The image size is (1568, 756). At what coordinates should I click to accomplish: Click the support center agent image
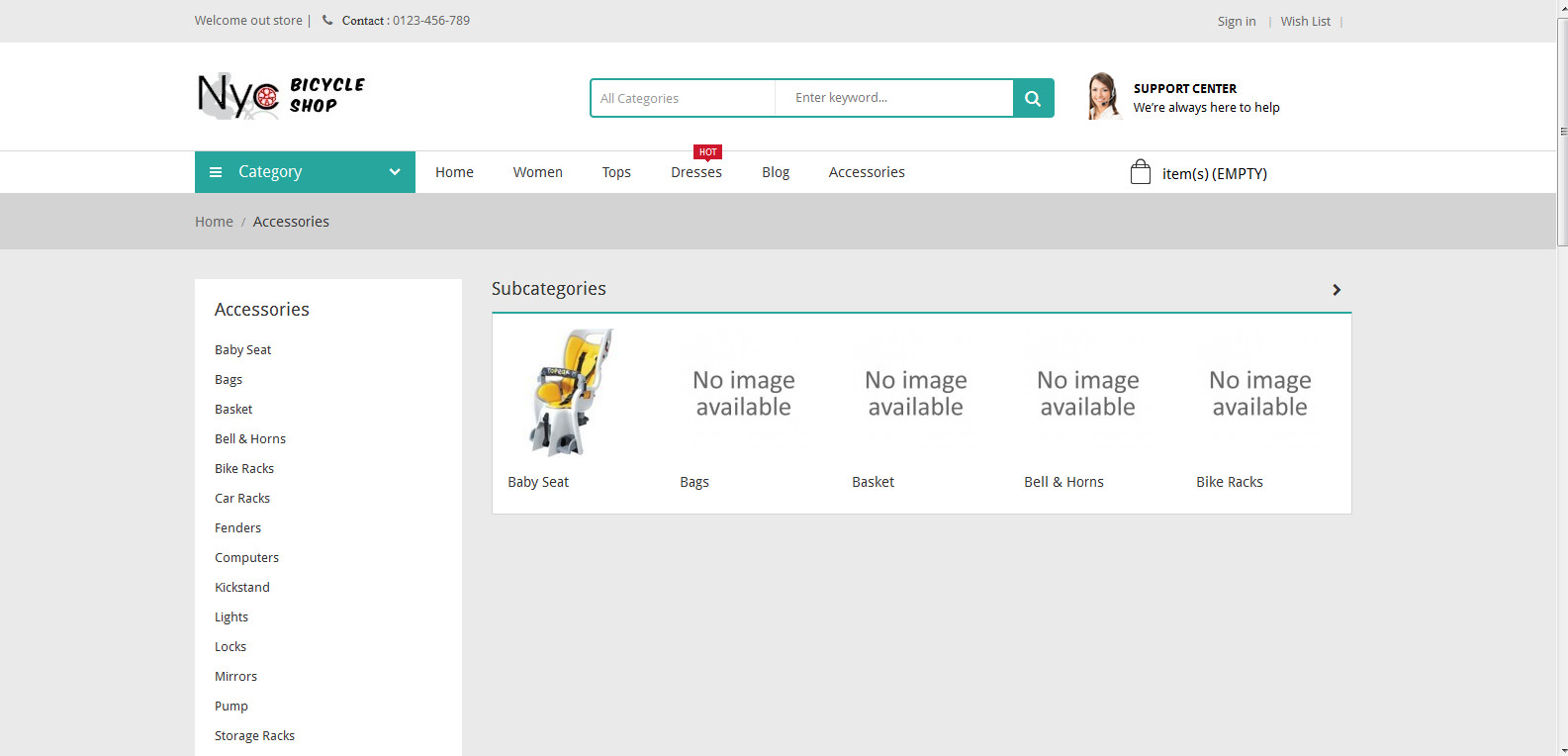click(1103, 97)
